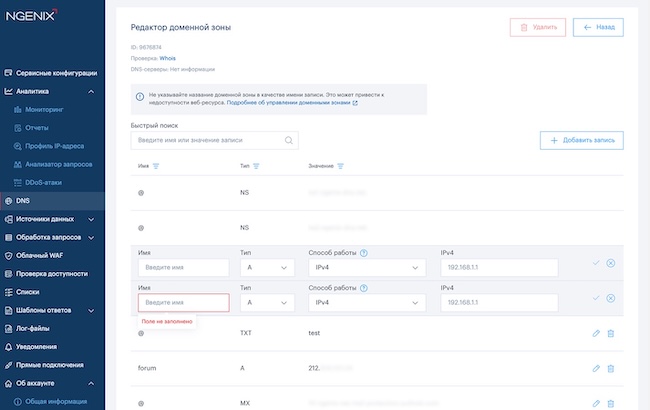Viewport: 650px width, 410px height.
Task: Open the Whois check link
Action: (167, 59)
